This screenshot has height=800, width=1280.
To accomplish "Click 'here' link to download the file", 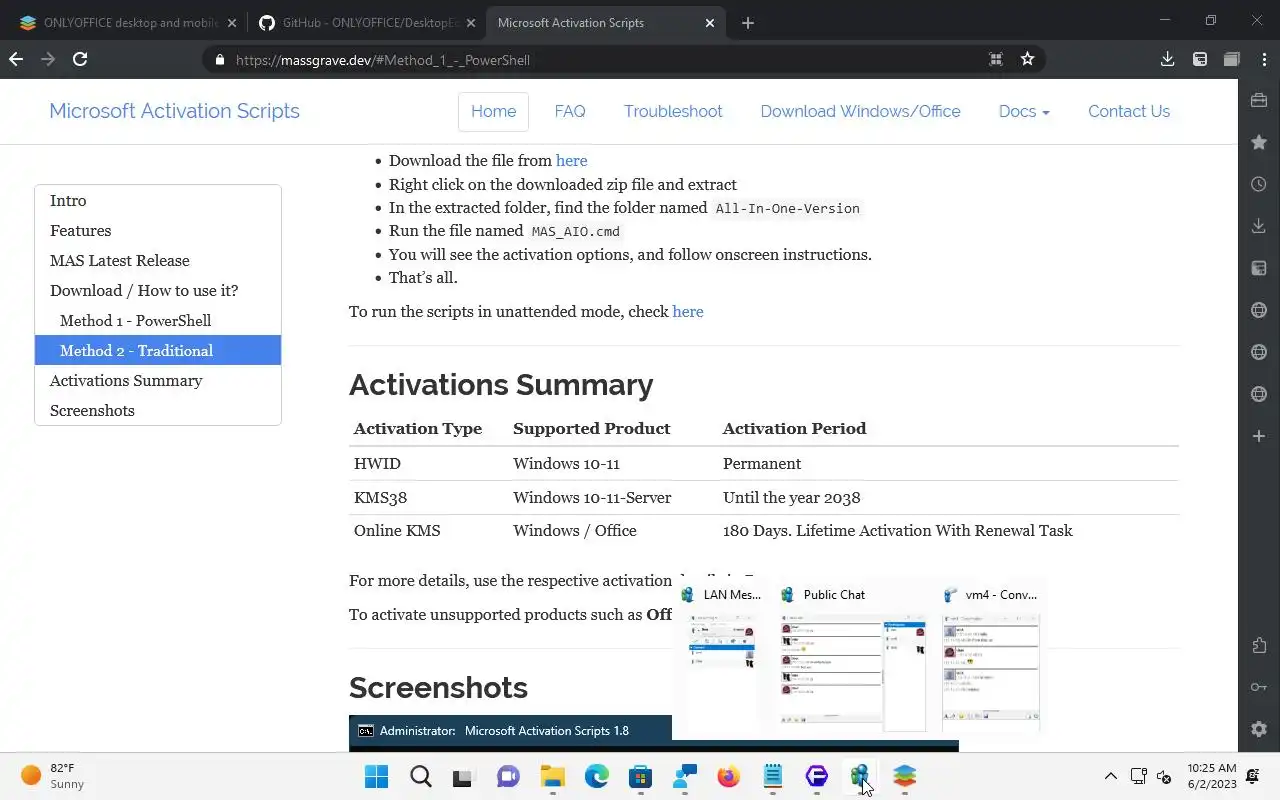I will pos(571,160).
